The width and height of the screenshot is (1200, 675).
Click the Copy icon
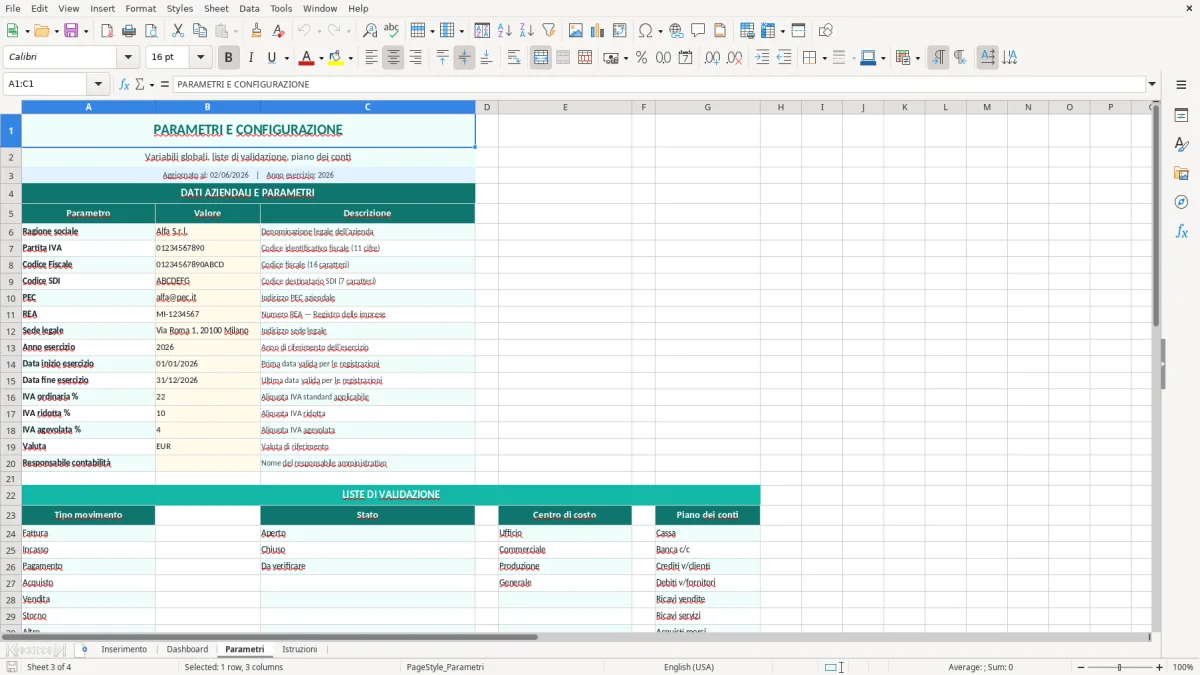click(199, 31)
